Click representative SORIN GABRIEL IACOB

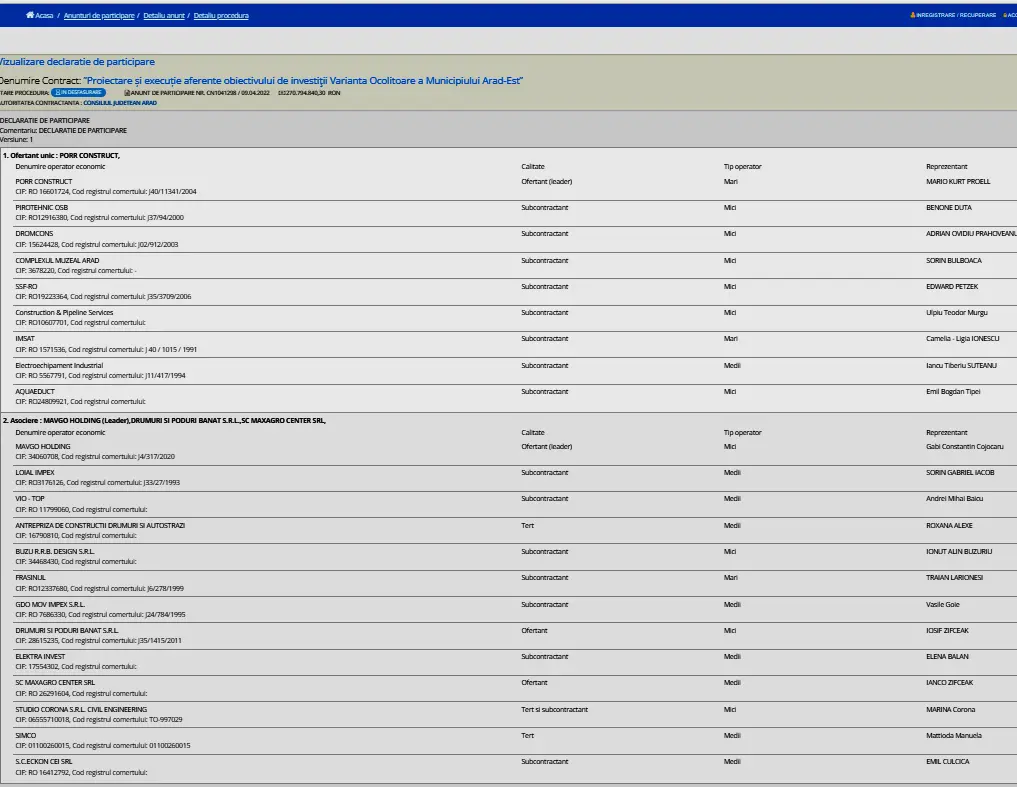tap(960, 472)
